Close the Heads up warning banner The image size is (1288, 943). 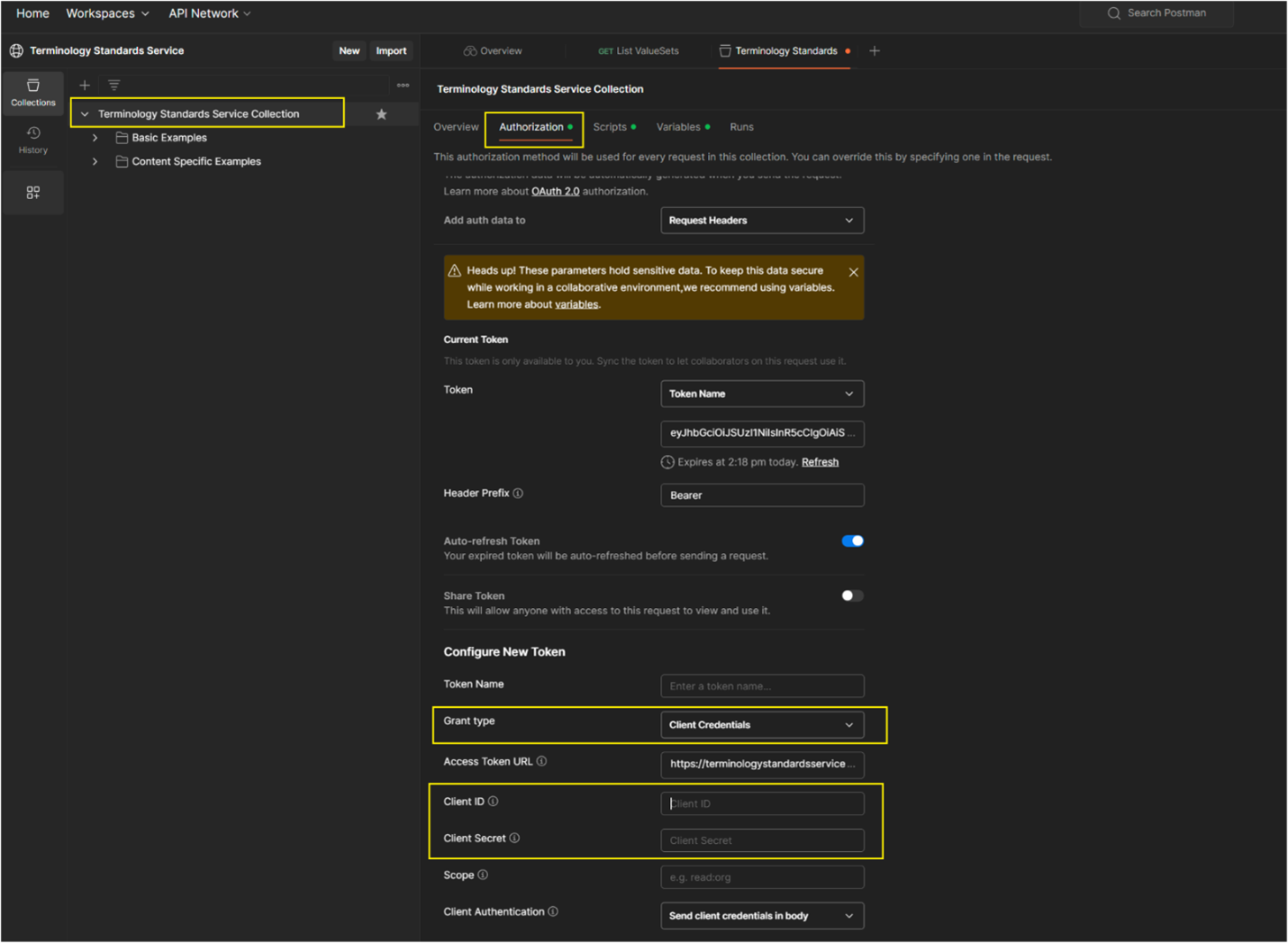[x=854, y=272]
